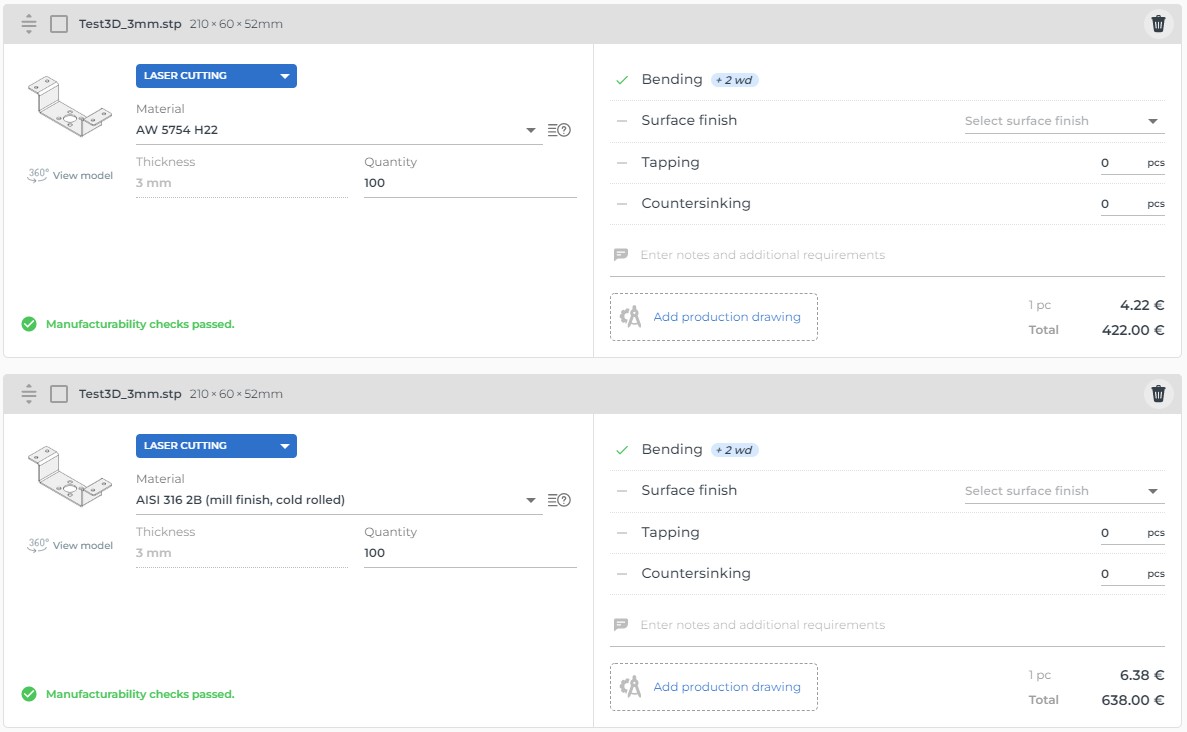1187x732 pixels.
Task: Click the +2 wd badge on the second Bending row
Action: point(734,450)
